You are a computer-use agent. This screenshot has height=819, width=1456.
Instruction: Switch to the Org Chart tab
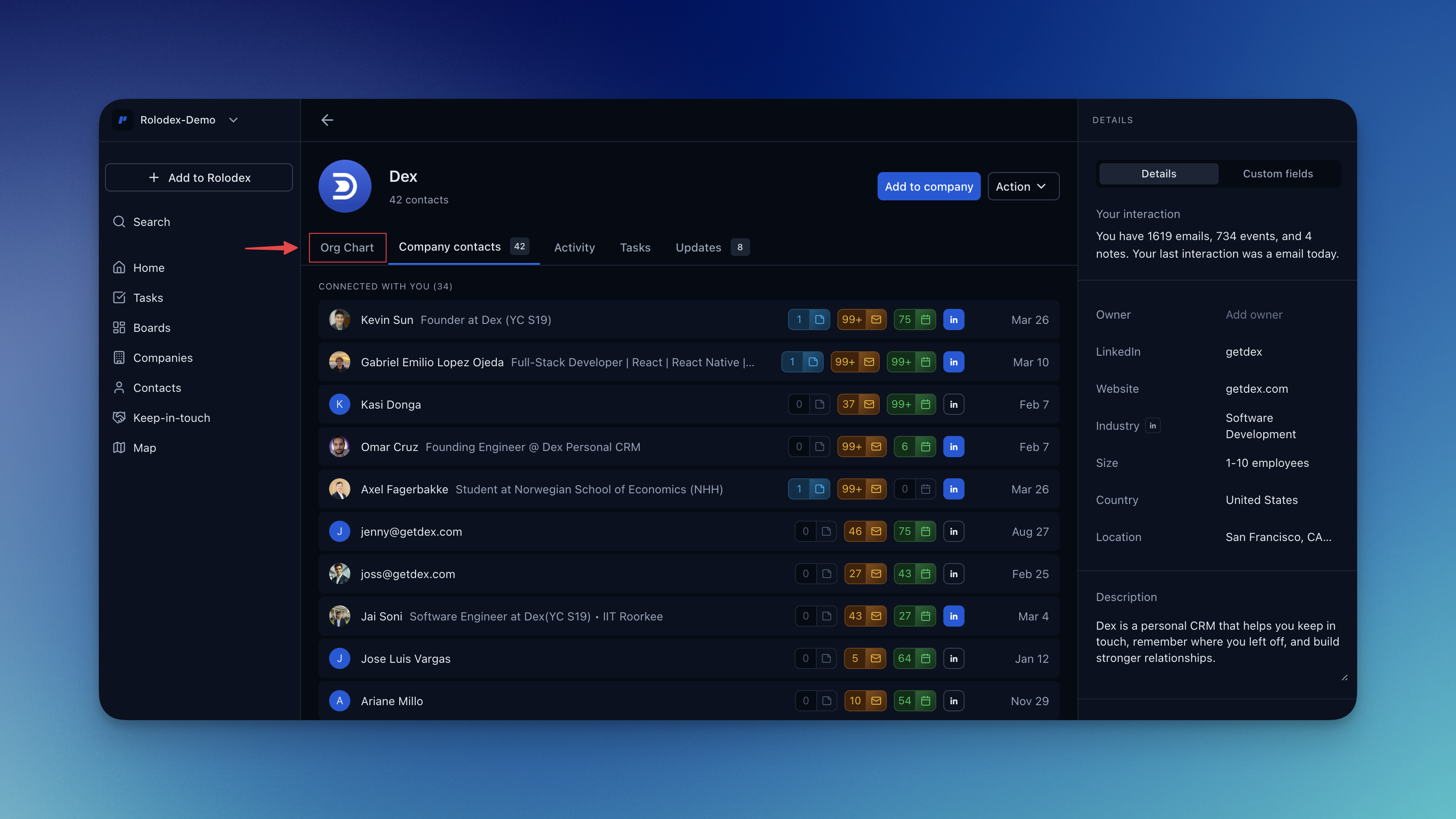[347, 248]
